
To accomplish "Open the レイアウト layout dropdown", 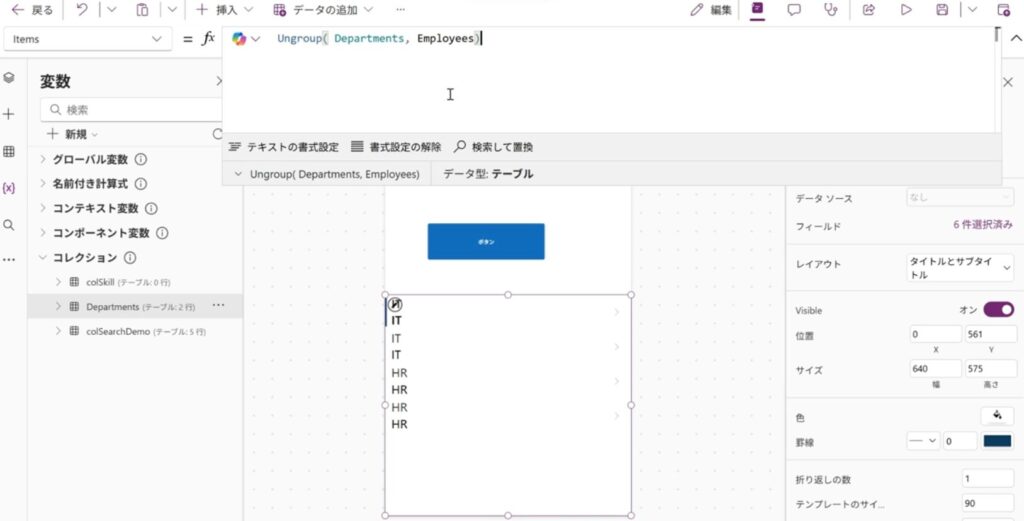I will point(959,267).
